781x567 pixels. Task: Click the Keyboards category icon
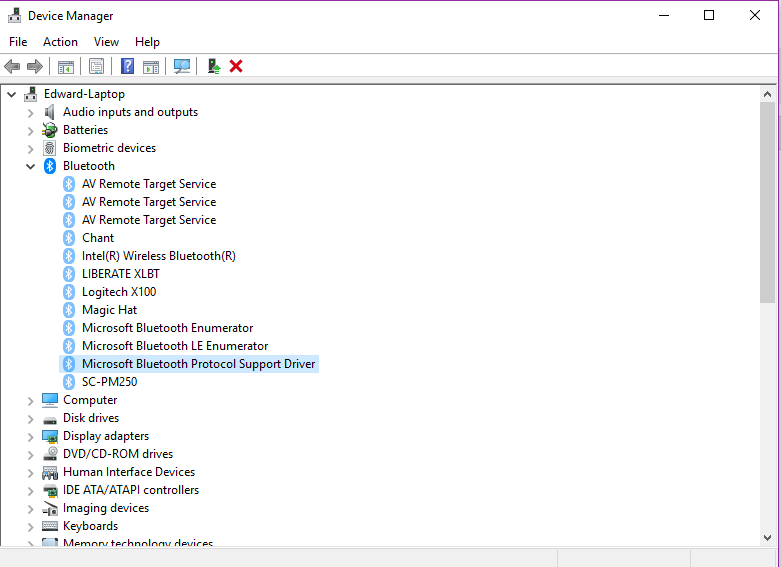click(50, 526)
